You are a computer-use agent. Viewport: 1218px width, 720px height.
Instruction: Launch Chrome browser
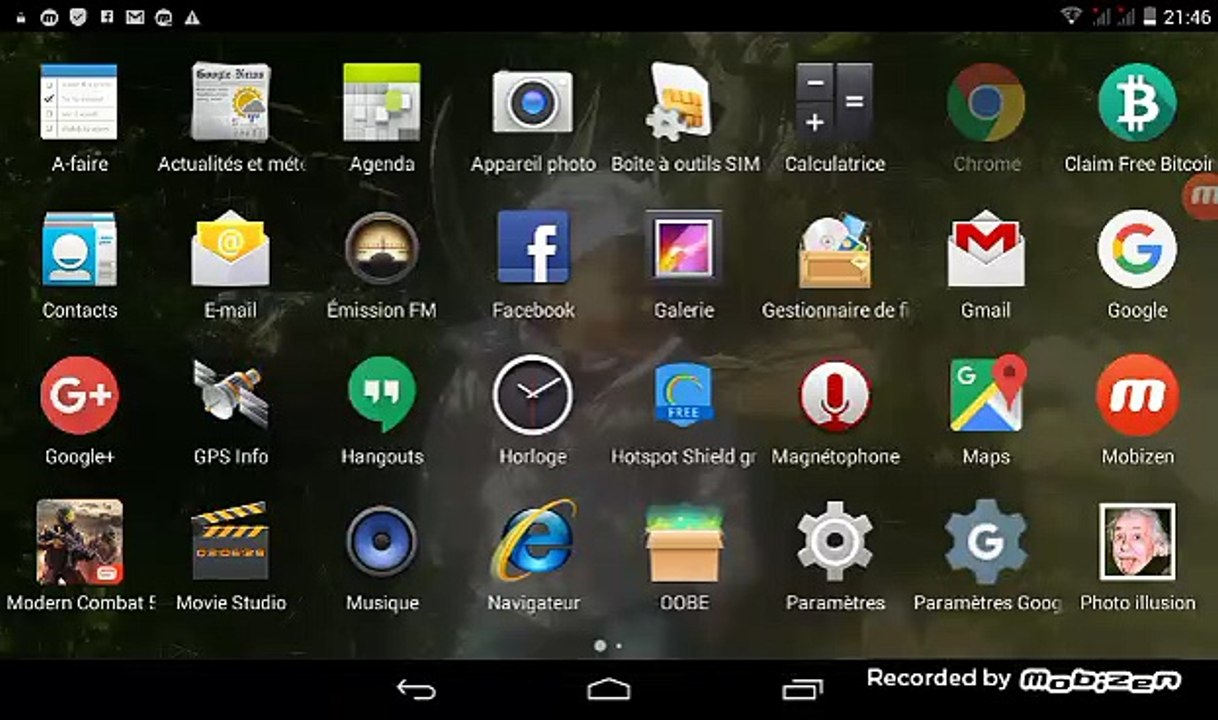click(986, 102)
